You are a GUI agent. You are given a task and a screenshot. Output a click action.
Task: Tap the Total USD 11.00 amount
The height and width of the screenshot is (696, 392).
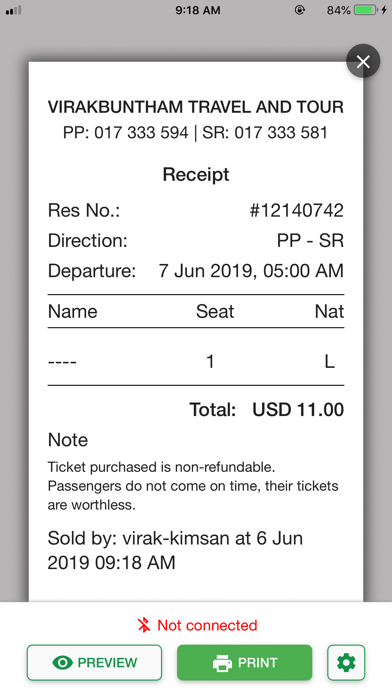tap(298, 410)
